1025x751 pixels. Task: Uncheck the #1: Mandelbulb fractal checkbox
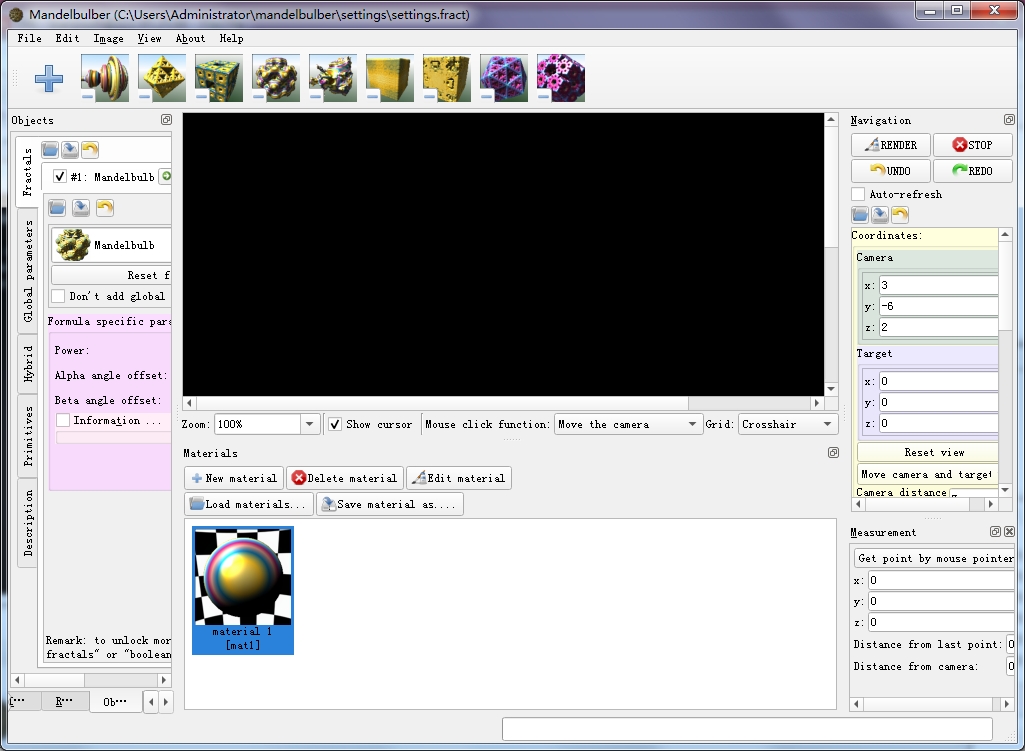(x=60, y=177)
